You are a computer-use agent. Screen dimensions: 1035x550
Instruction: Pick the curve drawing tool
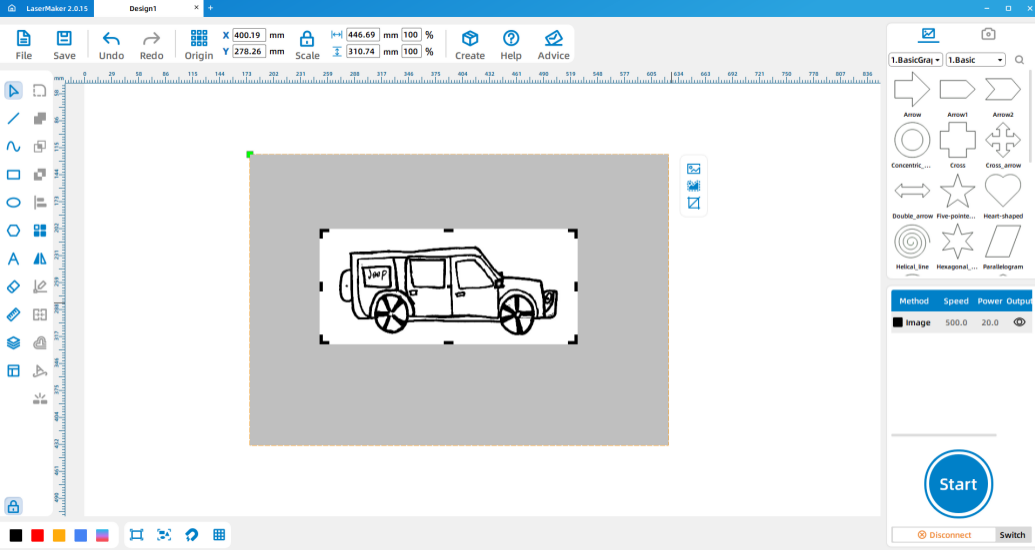pyautogui.click(x=13, y=147)
